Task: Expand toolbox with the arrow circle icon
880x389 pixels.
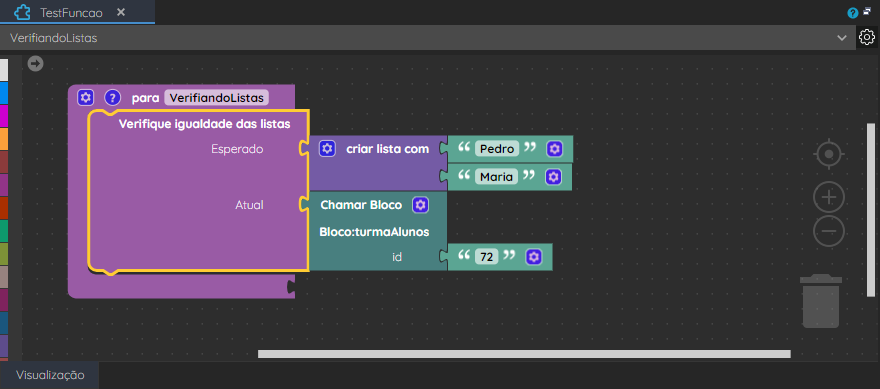Action: coord(35,64)
